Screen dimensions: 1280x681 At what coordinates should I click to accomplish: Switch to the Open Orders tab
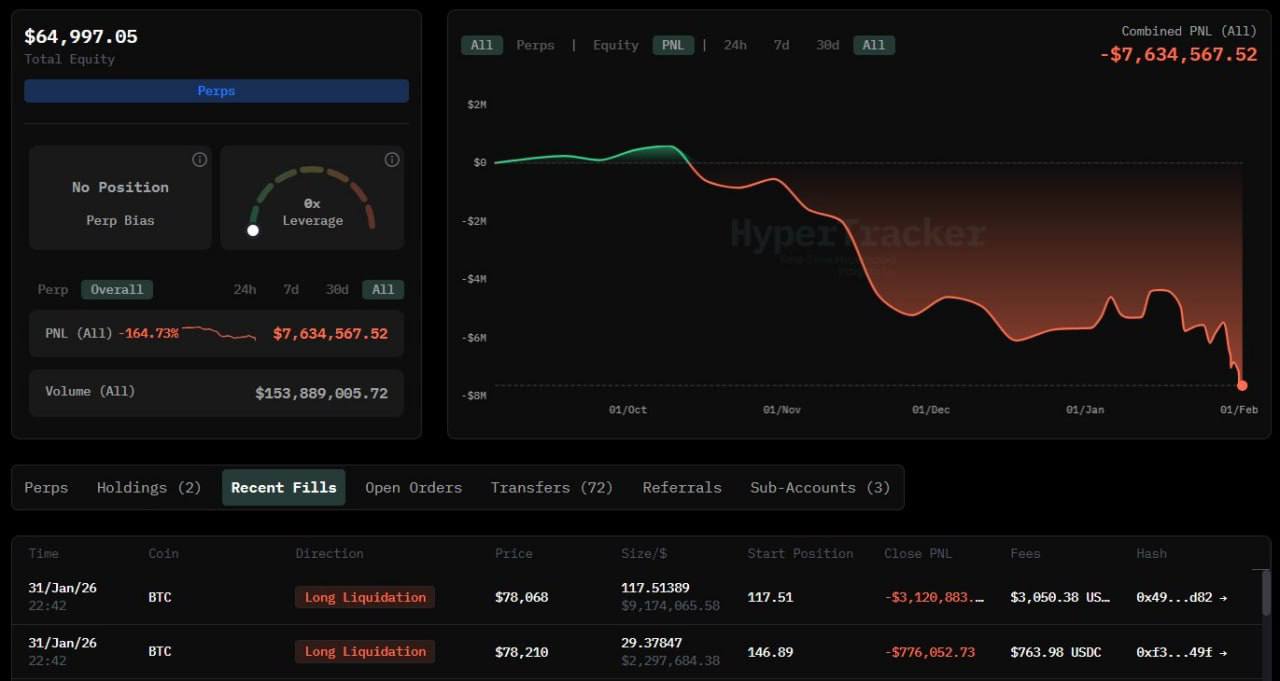tap(413, 488)
